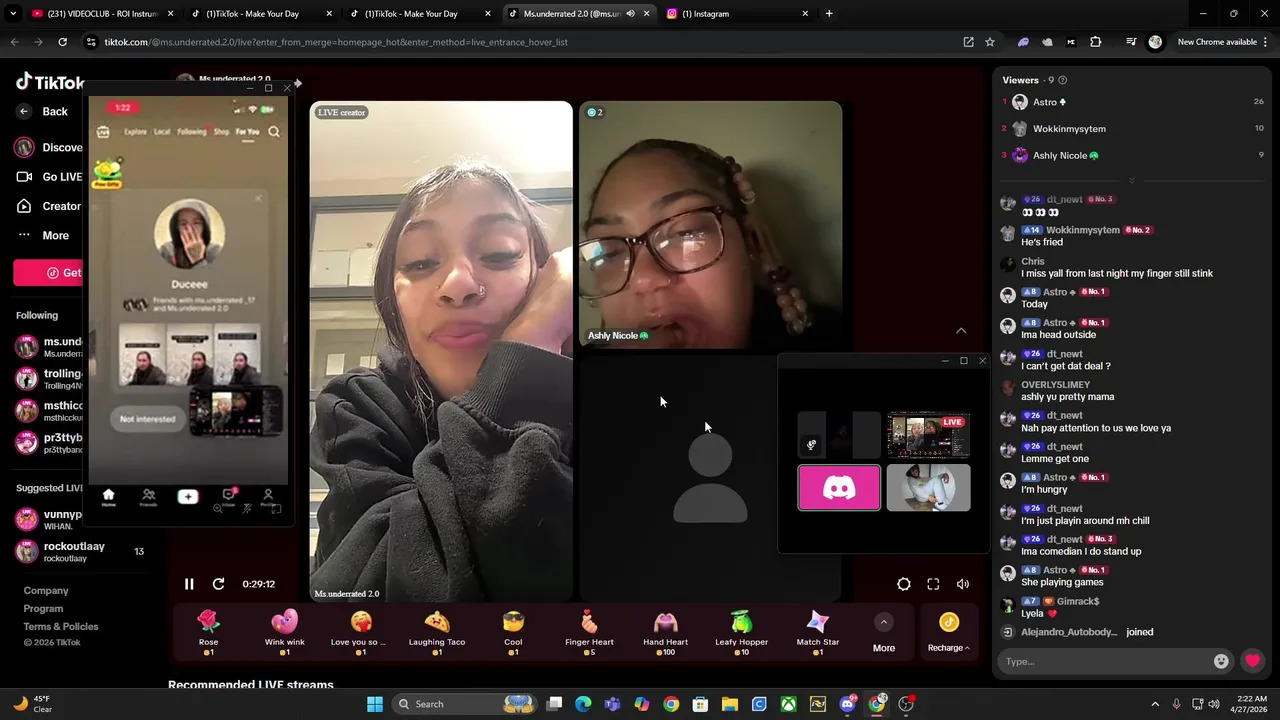This screenshot has width=1280, height=720.
Task: Tap Inbox in phone window bottom bar
Action: 228,497
